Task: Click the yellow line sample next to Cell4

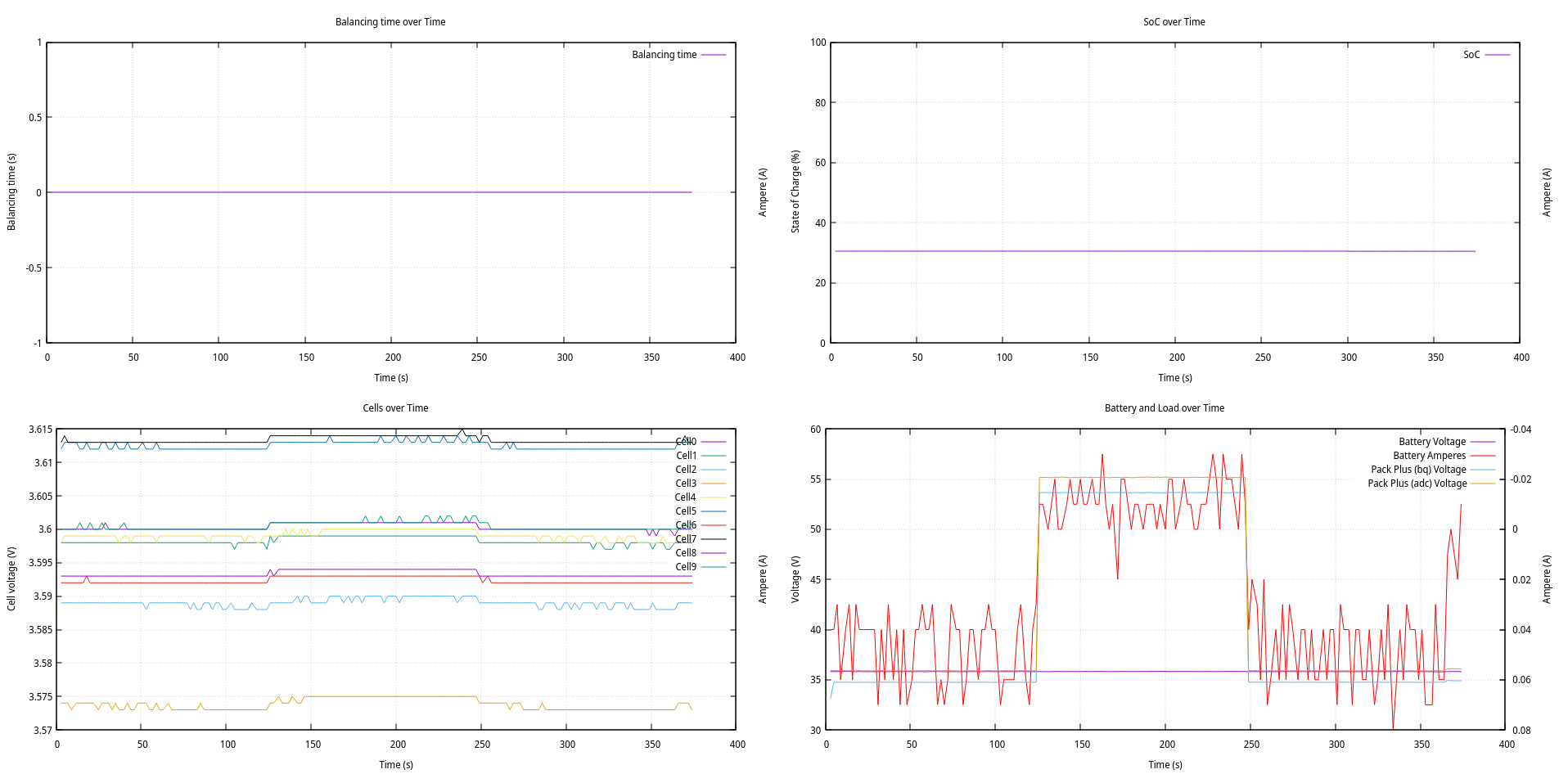Action: 714,497
